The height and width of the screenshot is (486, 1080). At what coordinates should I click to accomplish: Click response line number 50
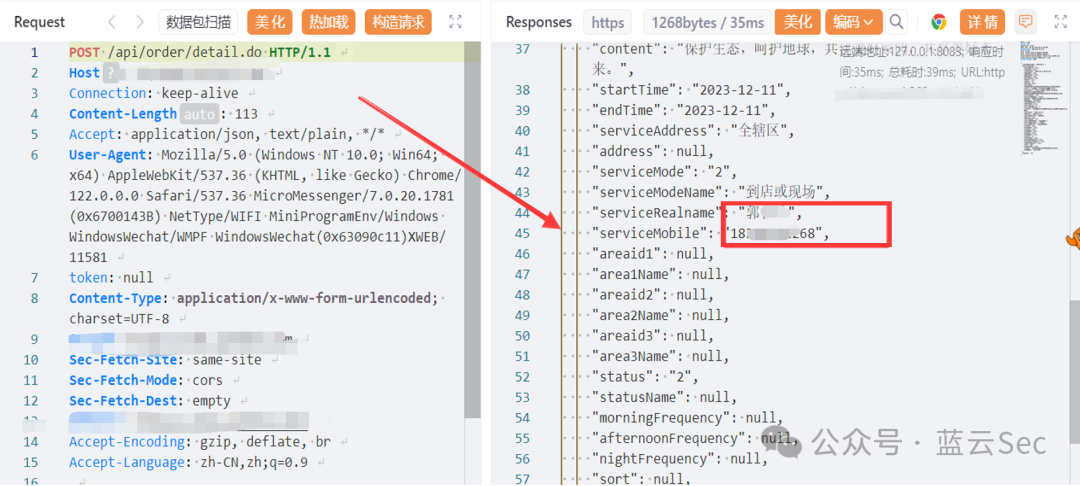[522, 336]
